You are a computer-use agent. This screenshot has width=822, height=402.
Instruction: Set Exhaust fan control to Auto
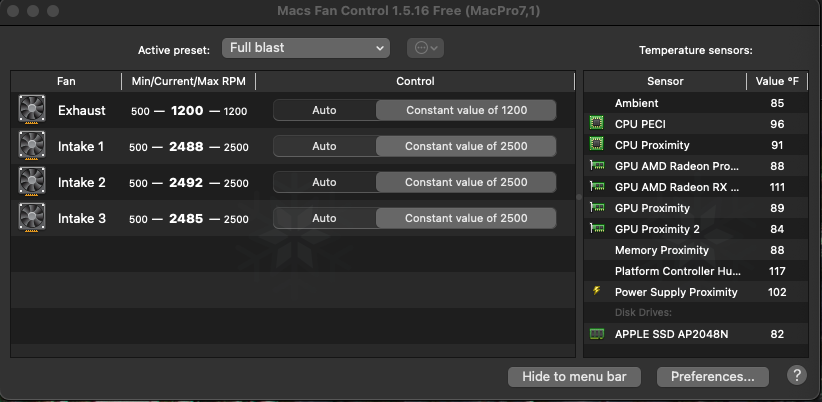[324, 110]
